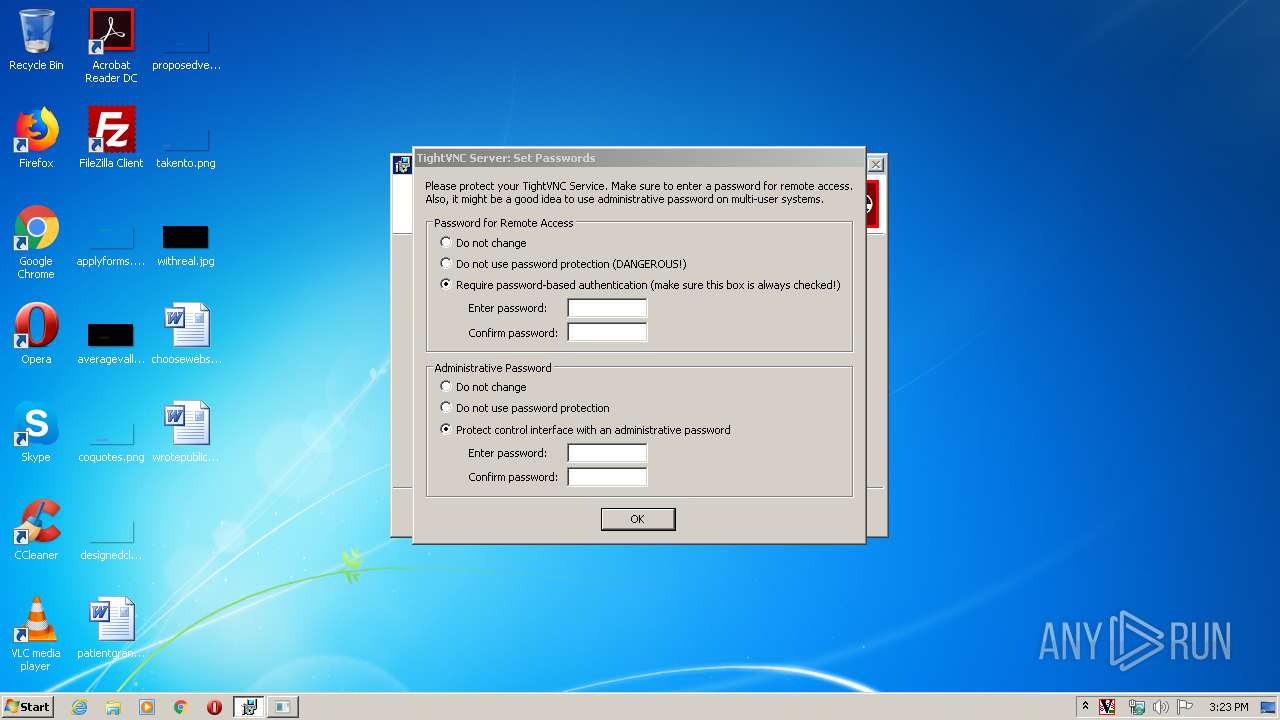The width and height of the screenshot is (1280, 720).
Task: Open Windows Explorer folder in taskbar
Action: pos(113,707)
